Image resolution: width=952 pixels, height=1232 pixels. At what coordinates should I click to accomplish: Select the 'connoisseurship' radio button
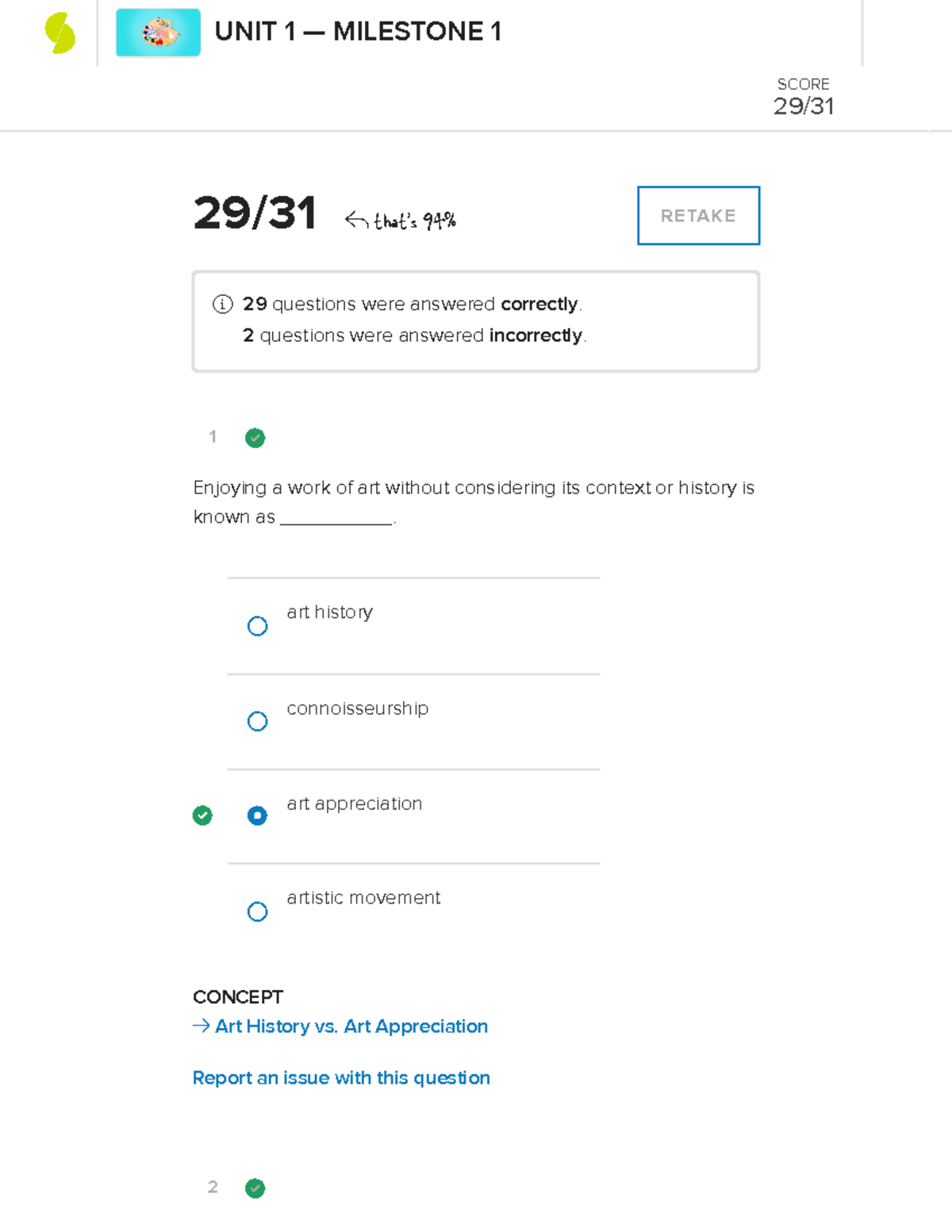[257, 721]
